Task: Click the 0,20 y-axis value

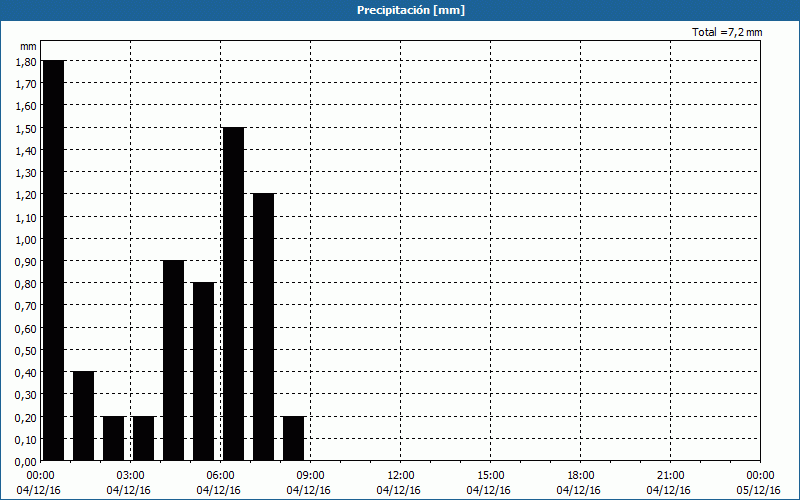Action: (26, 417)
